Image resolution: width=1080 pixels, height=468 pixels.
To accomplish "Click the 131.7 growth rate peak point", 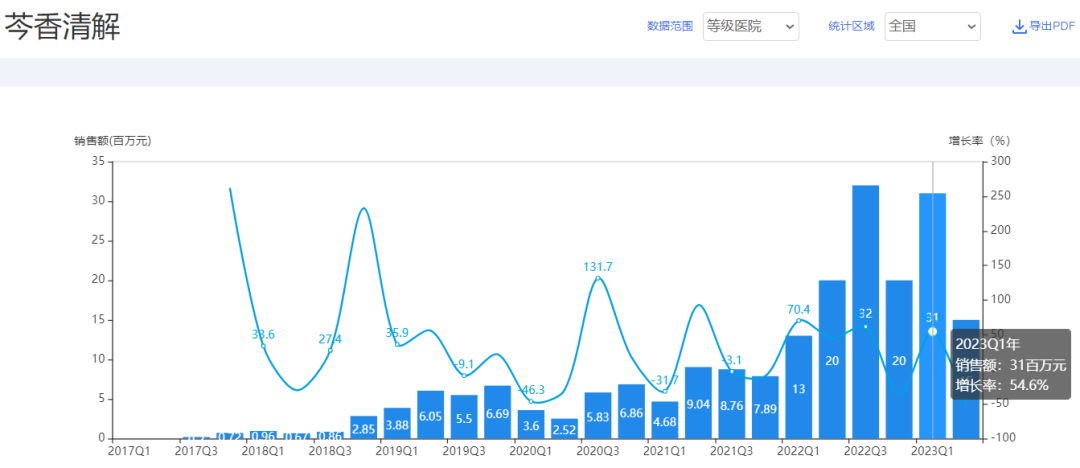I will (x=598, y=278).
